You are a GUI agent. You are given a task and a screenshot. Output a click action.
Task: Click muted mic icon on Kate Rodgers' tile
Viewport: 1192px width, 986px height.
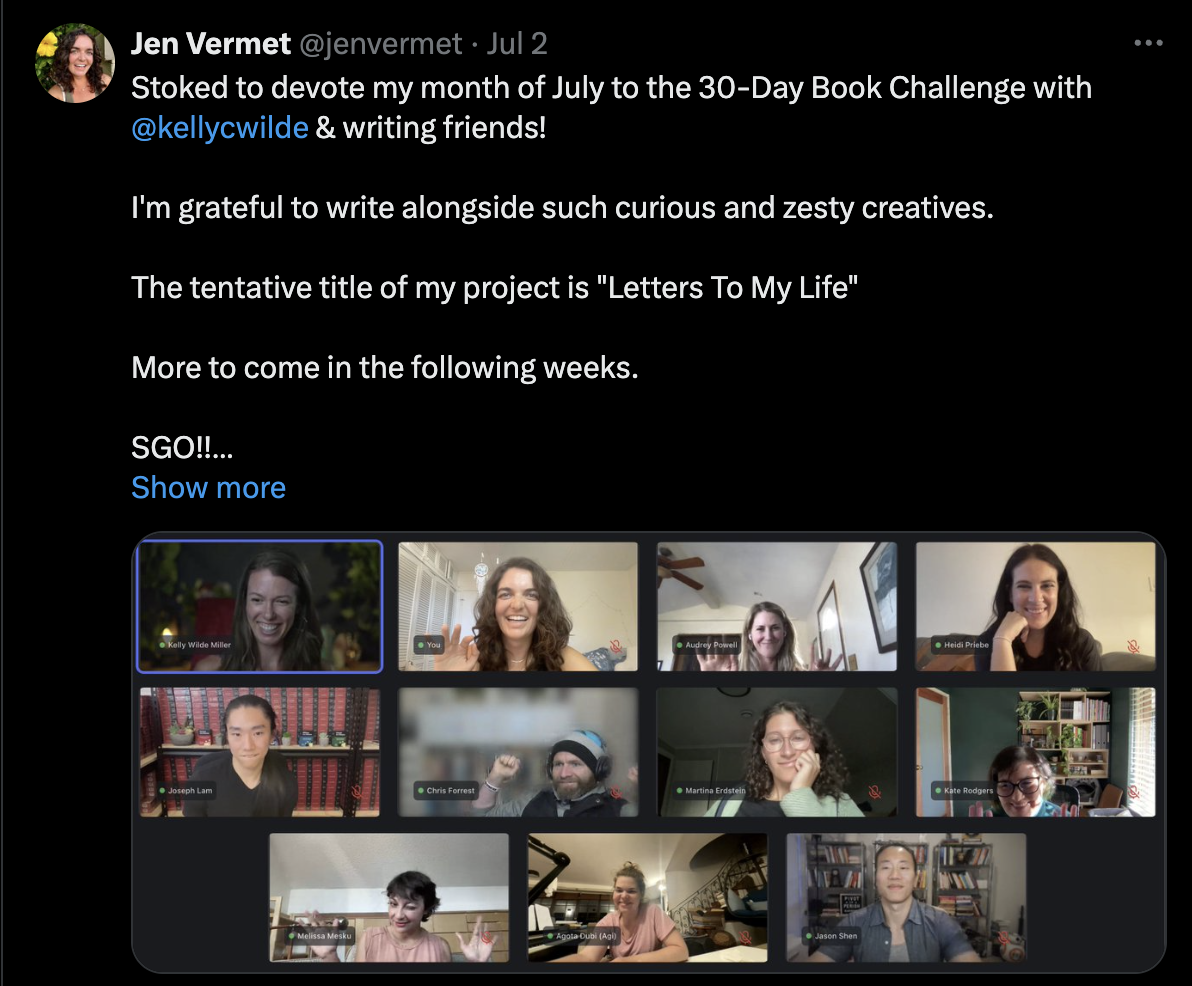pyautogui.click(x=1133, y=792)
